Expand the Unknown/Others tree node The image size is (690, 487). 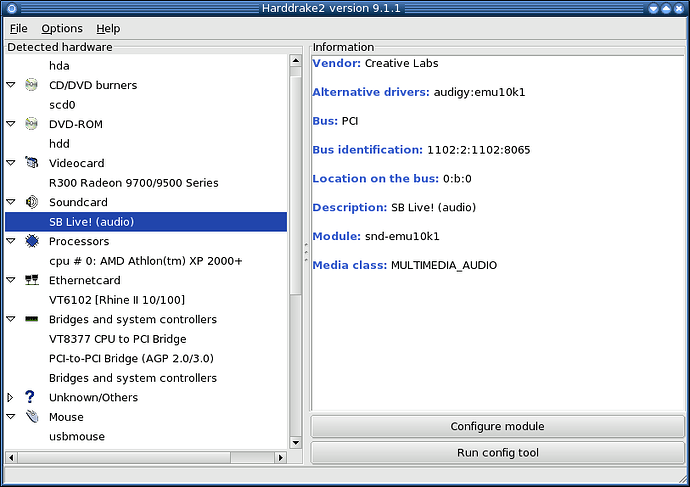click(10, 397)
